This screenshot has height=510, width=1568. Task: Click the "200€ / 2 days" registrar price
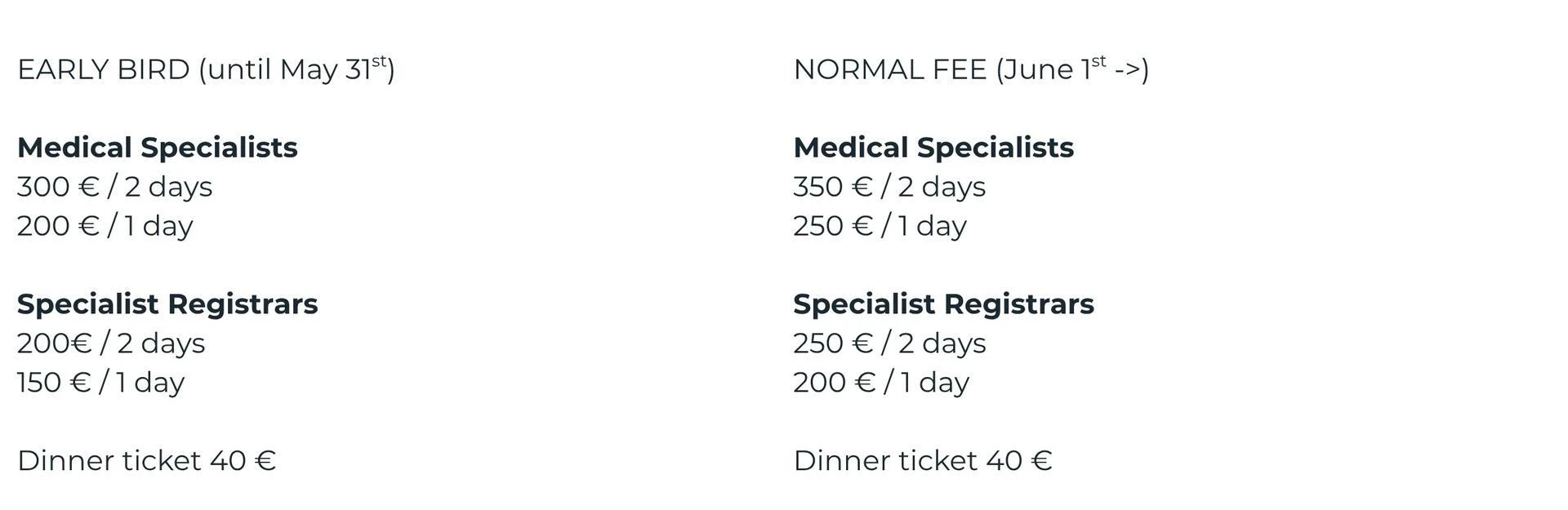coord(111,344)
